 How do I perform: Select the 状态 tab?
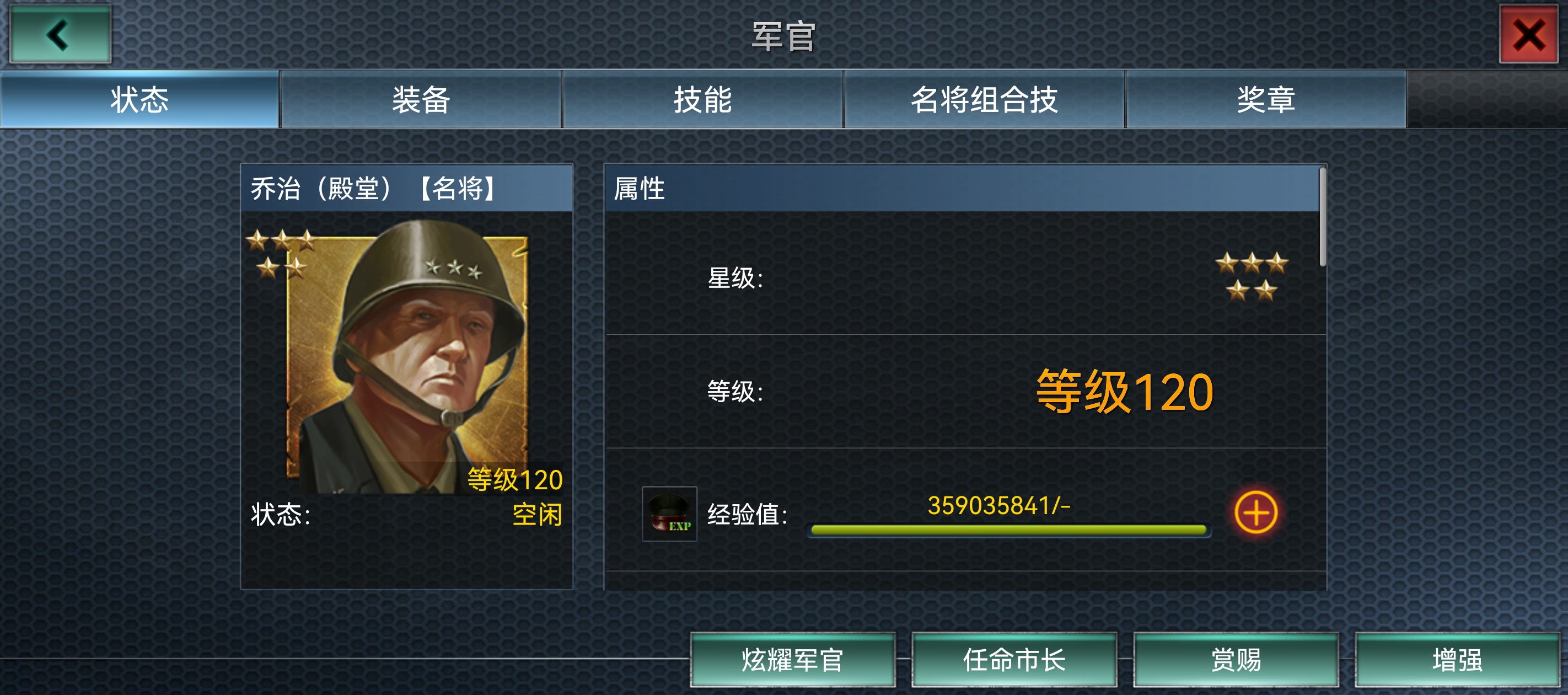[139, 99]
